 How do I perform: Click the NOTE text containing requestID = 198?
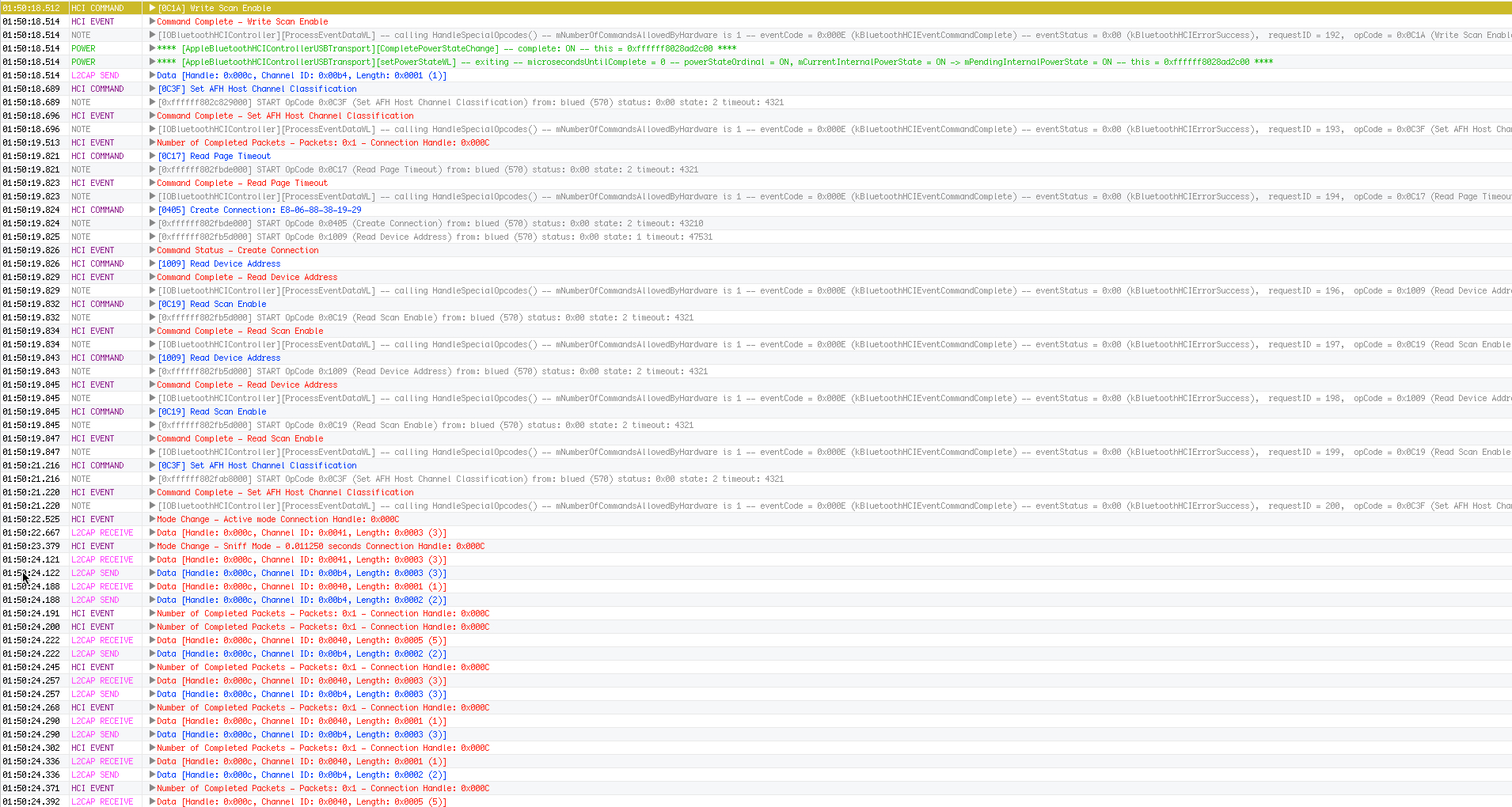(834, 398)
